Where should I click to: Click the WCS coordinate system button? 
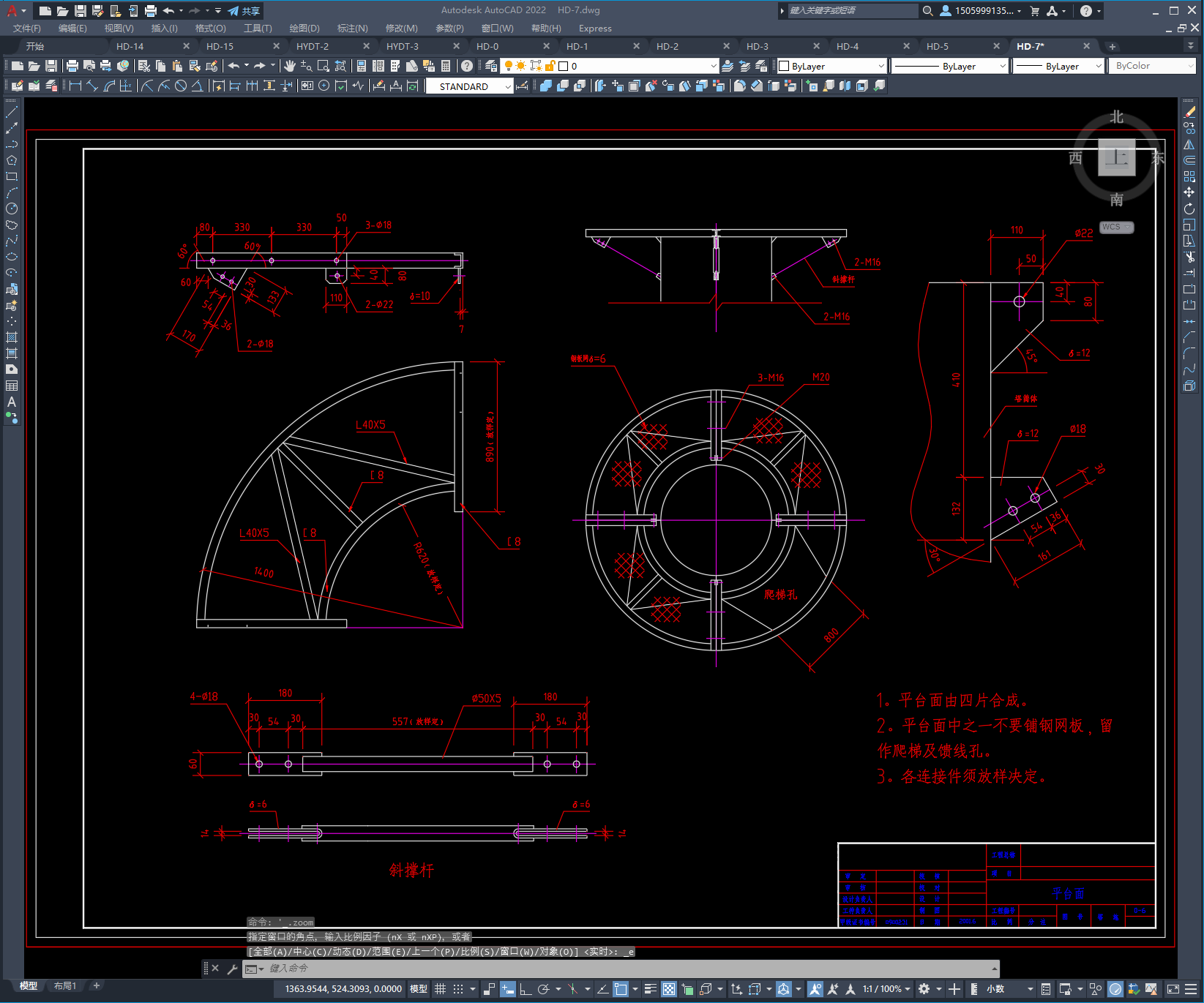1115,227
